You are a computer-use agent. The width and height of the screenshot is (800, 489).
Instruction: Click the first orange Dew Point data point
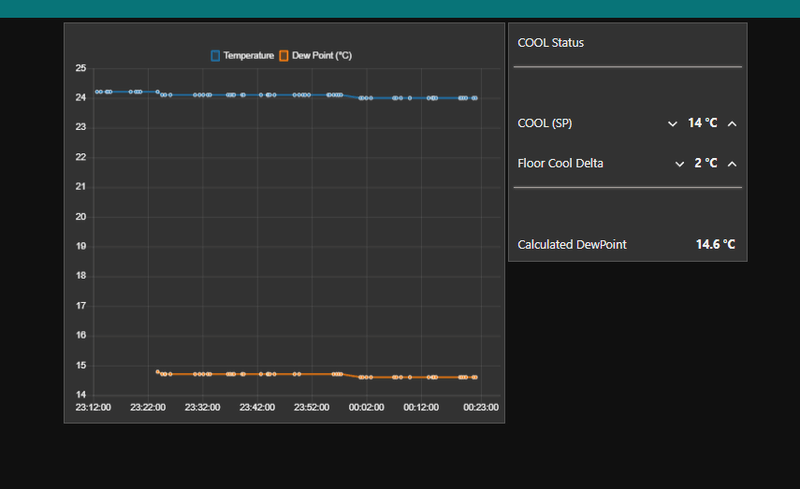(158, 371)
